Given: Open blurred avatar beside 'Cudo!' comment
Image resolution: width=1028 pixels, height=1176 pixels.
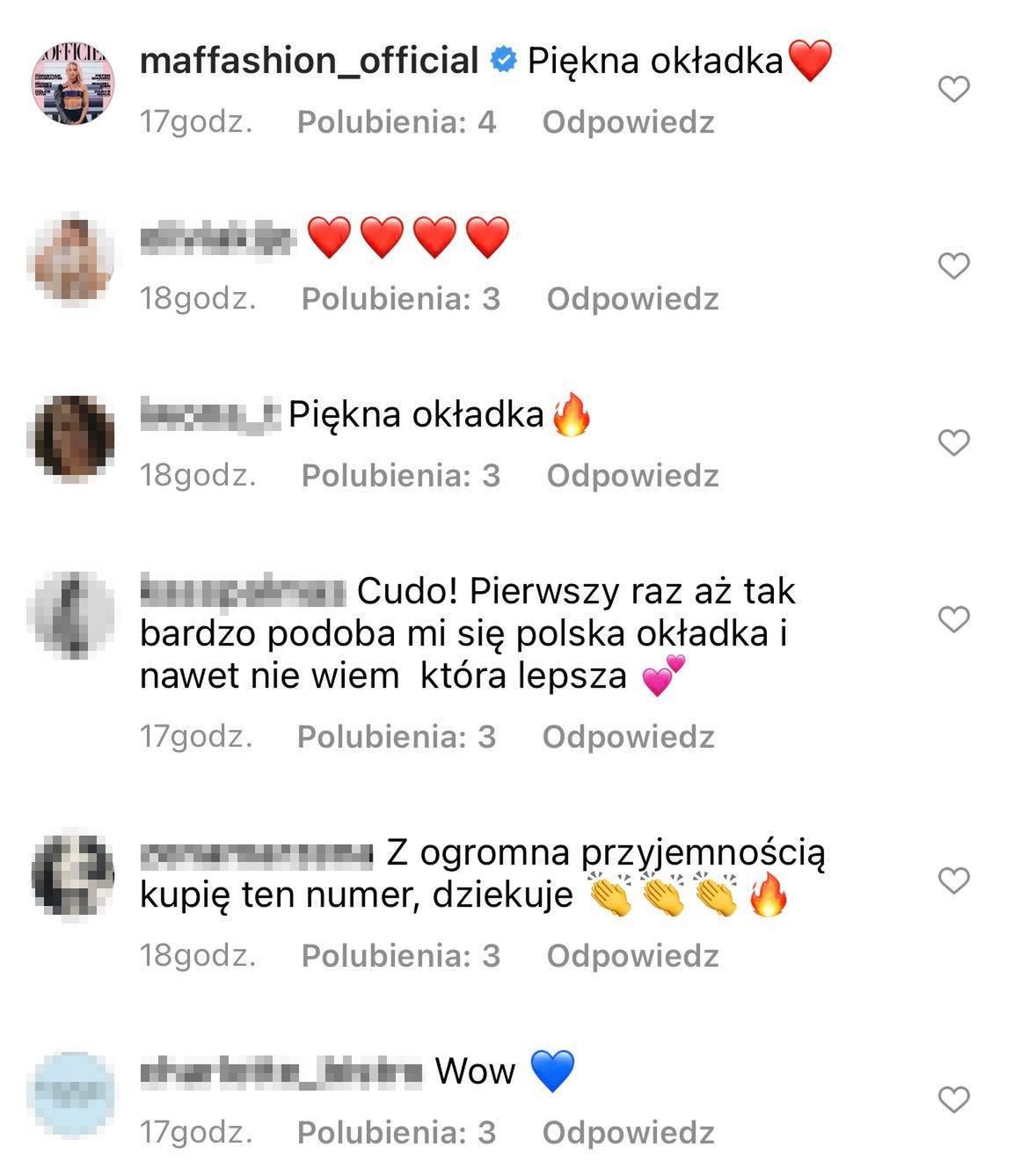Looking at the screenshot, I should (x=72, y=614).
